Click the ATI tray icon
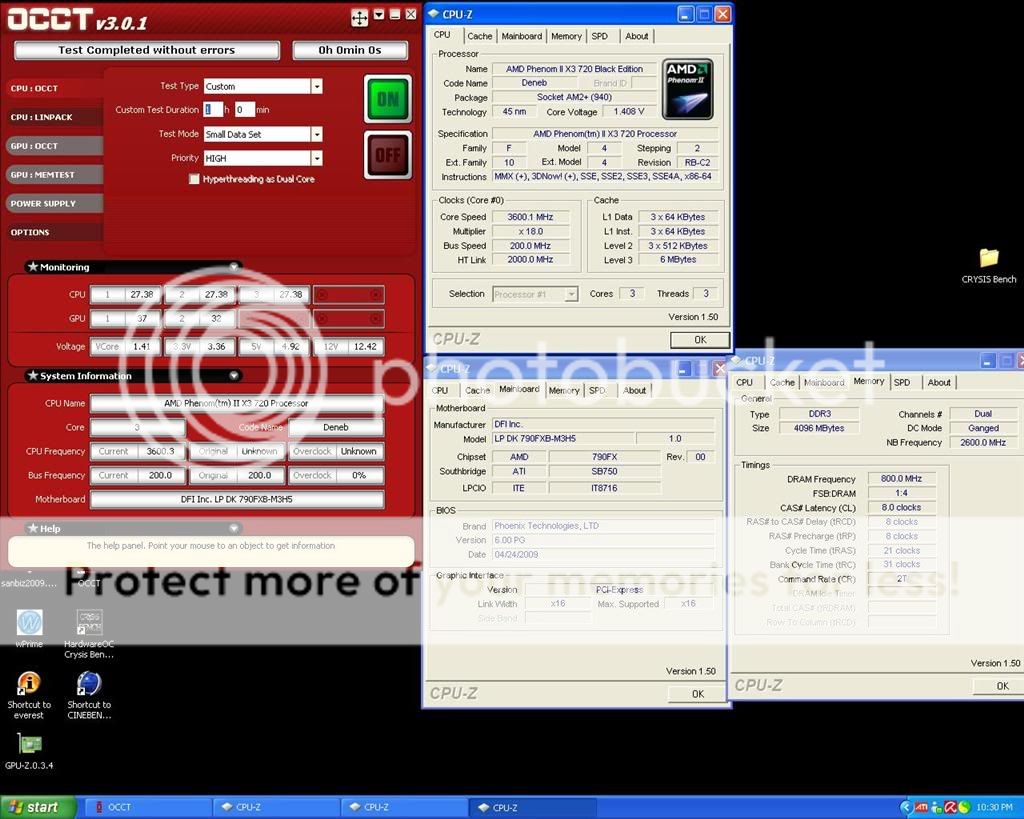Image resolution: width=1024 pixels, height=819 pixels. (921, 807)
